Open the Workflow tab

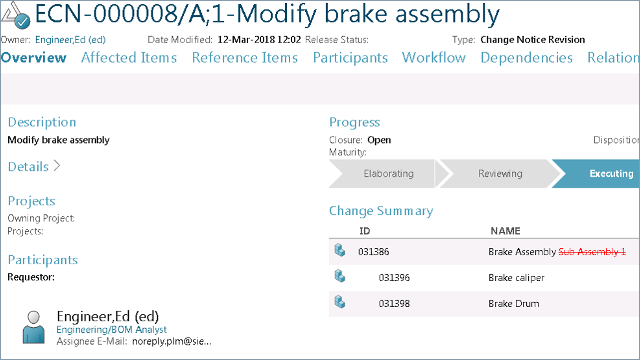click(x=433, y=58)
